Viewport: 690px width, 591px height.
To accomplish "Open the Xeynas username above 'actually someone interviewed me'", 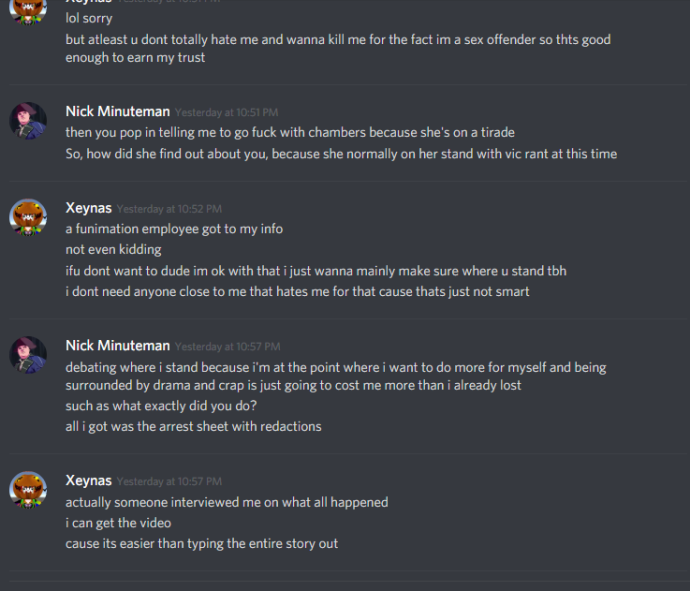I will pyautogui.click(x=88, y=481).
